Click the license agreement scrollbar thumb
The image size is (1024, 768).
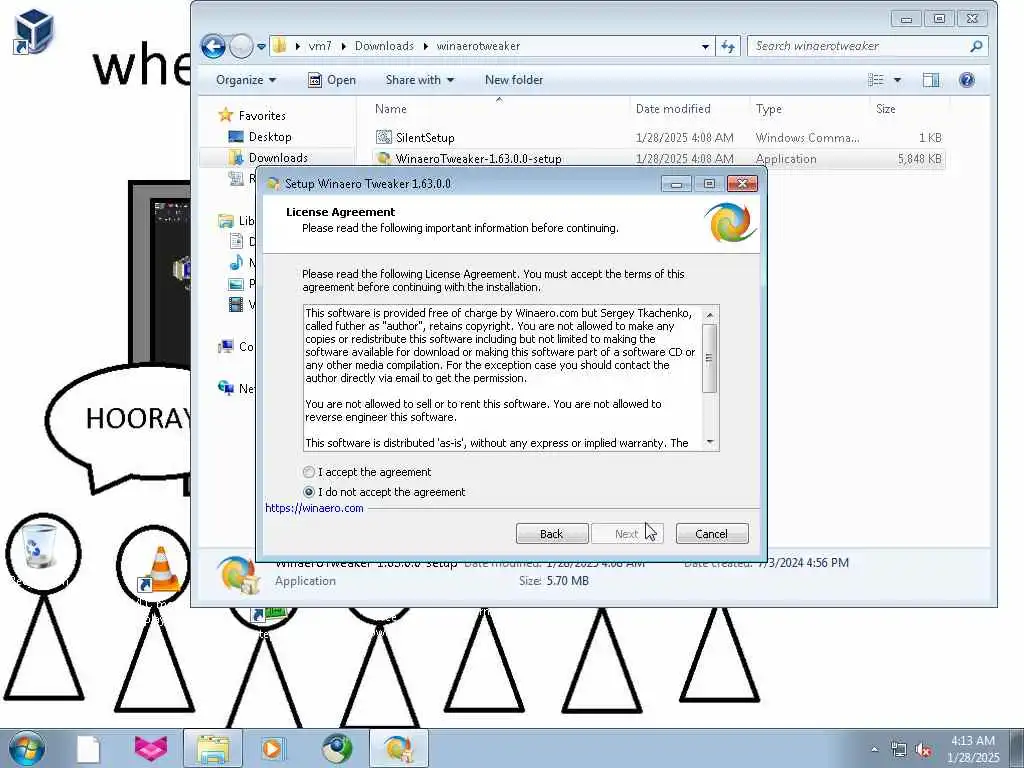710,358
